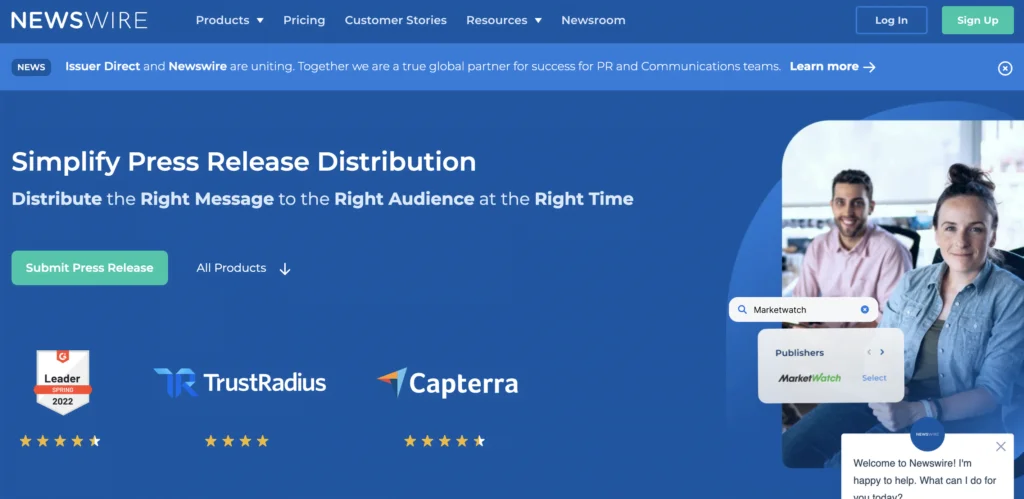Go to previous Publishers page arrow
This screenshot has width=1024, height=499.
coord(869,352)
